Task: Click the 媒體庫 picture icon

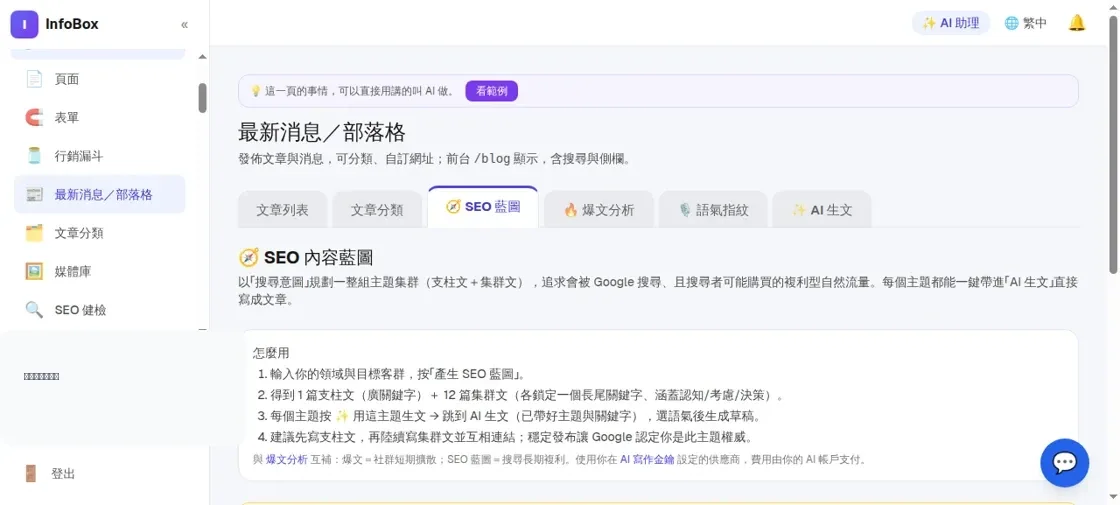Action: [34, 271]
